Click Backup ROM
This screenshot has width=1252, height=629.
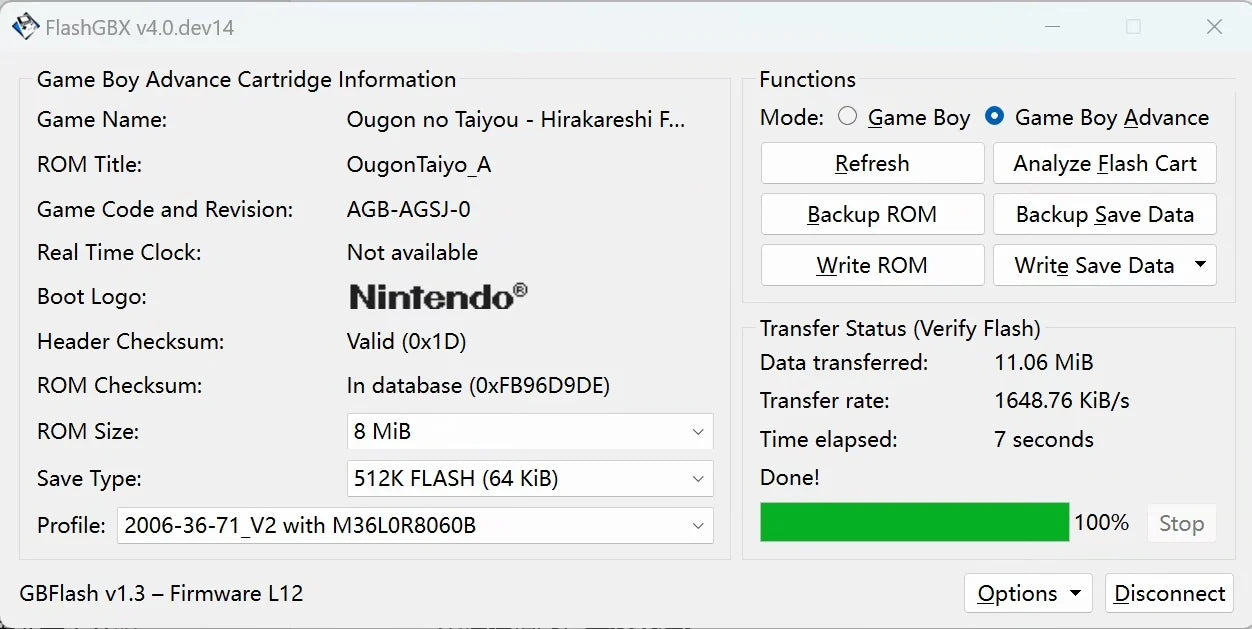(x=871, y=214)
